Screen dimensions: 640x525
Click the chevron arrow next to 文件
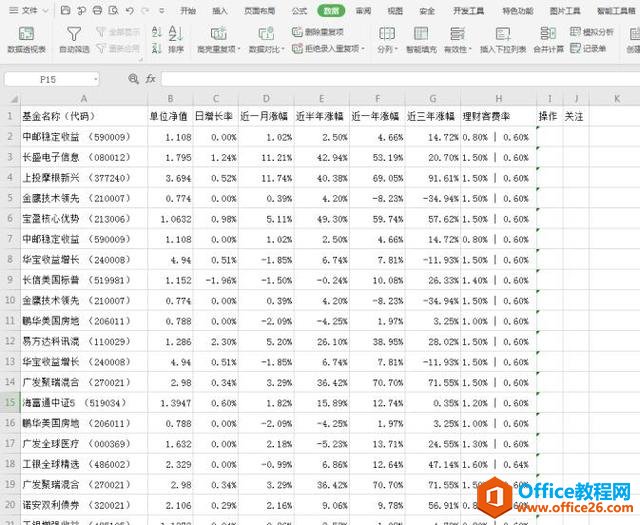click(x=45, y=11)
